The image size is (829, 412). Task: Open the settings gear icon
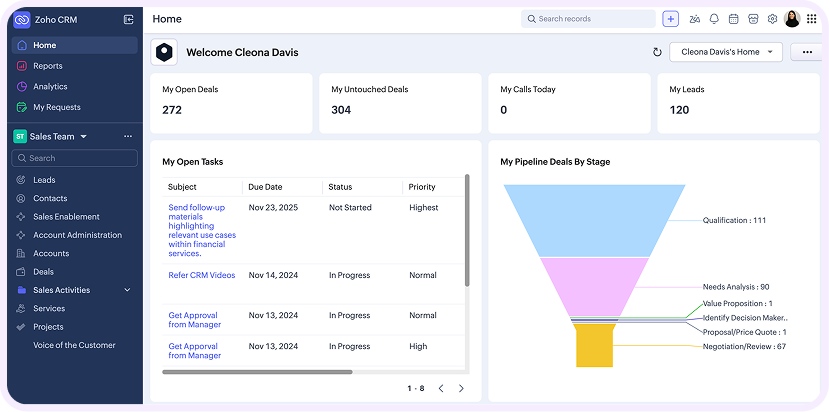[x=772, y=19]
